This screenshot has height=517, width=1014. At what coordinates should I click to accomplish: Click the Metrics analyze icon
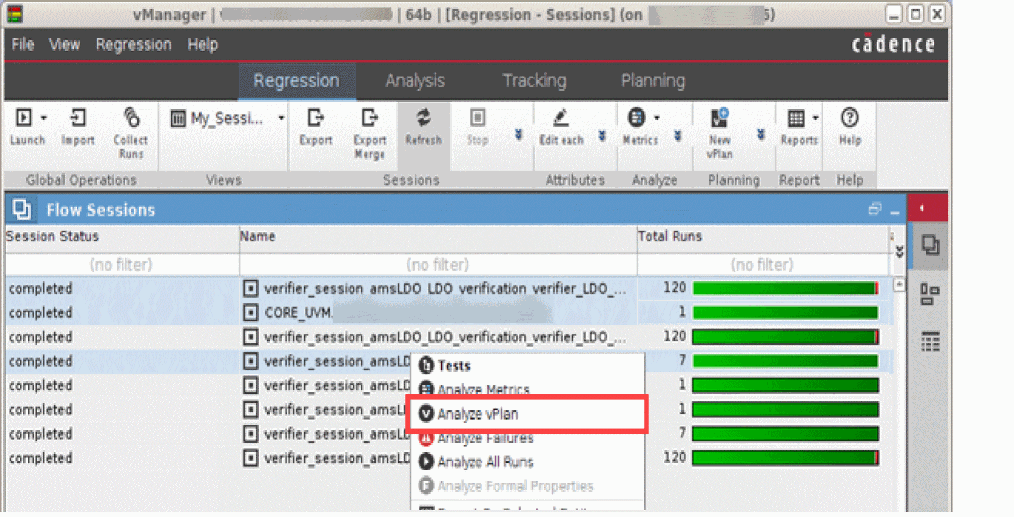[x=636, y=117]
